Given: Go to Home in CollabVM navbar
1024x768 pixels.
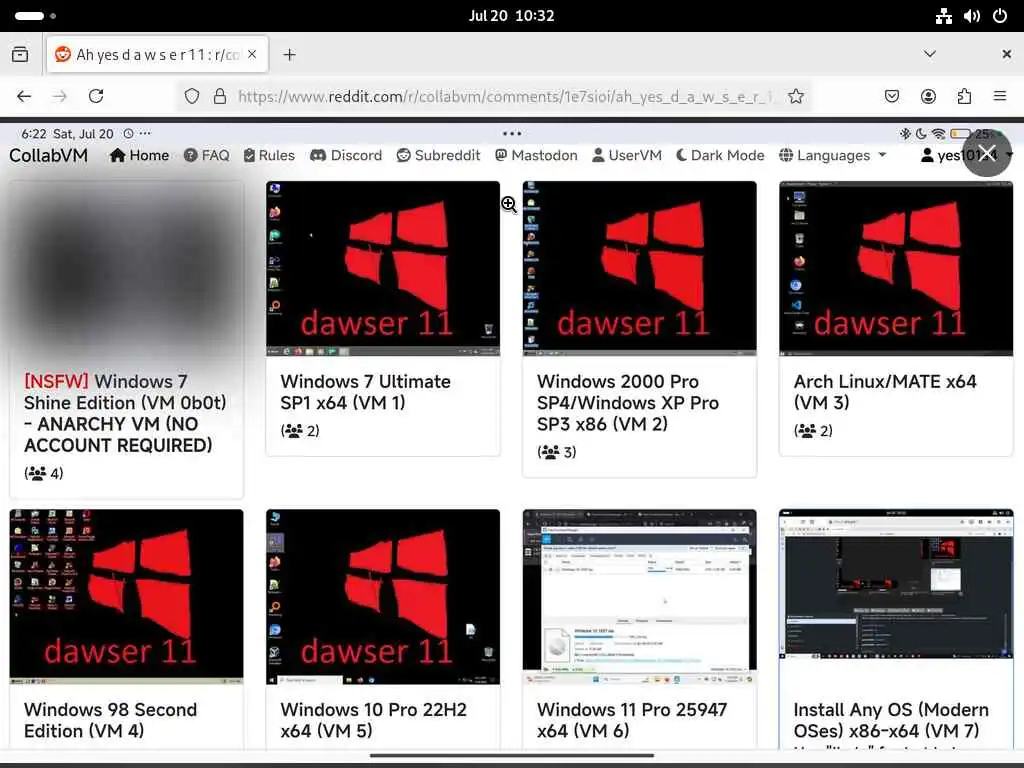Looking at the screenshot, I should (x=139, y=155).
